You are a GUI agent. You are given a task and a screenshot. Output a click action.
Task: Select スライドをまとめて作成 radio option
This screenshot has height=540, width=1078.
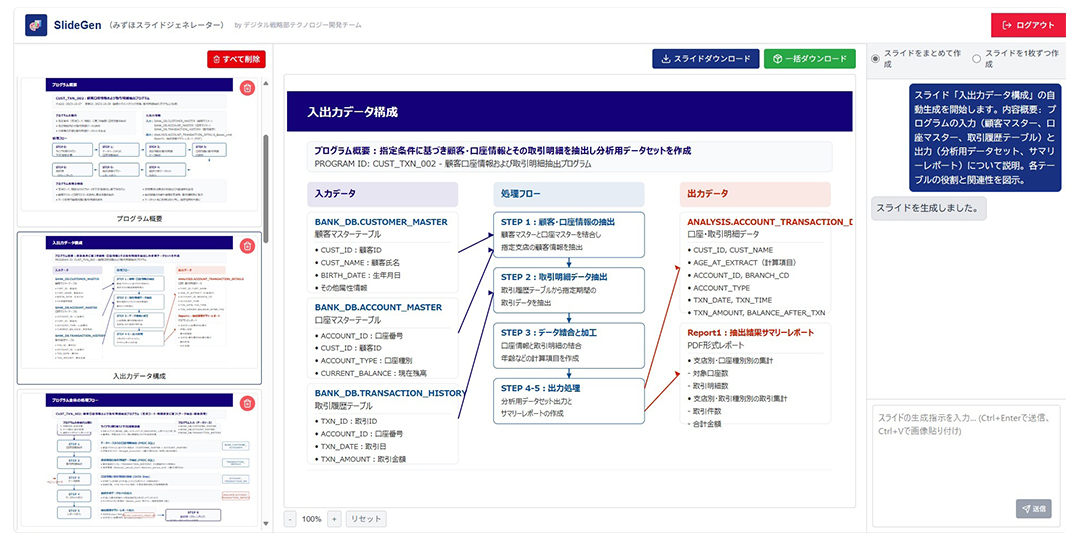(877, 59)
